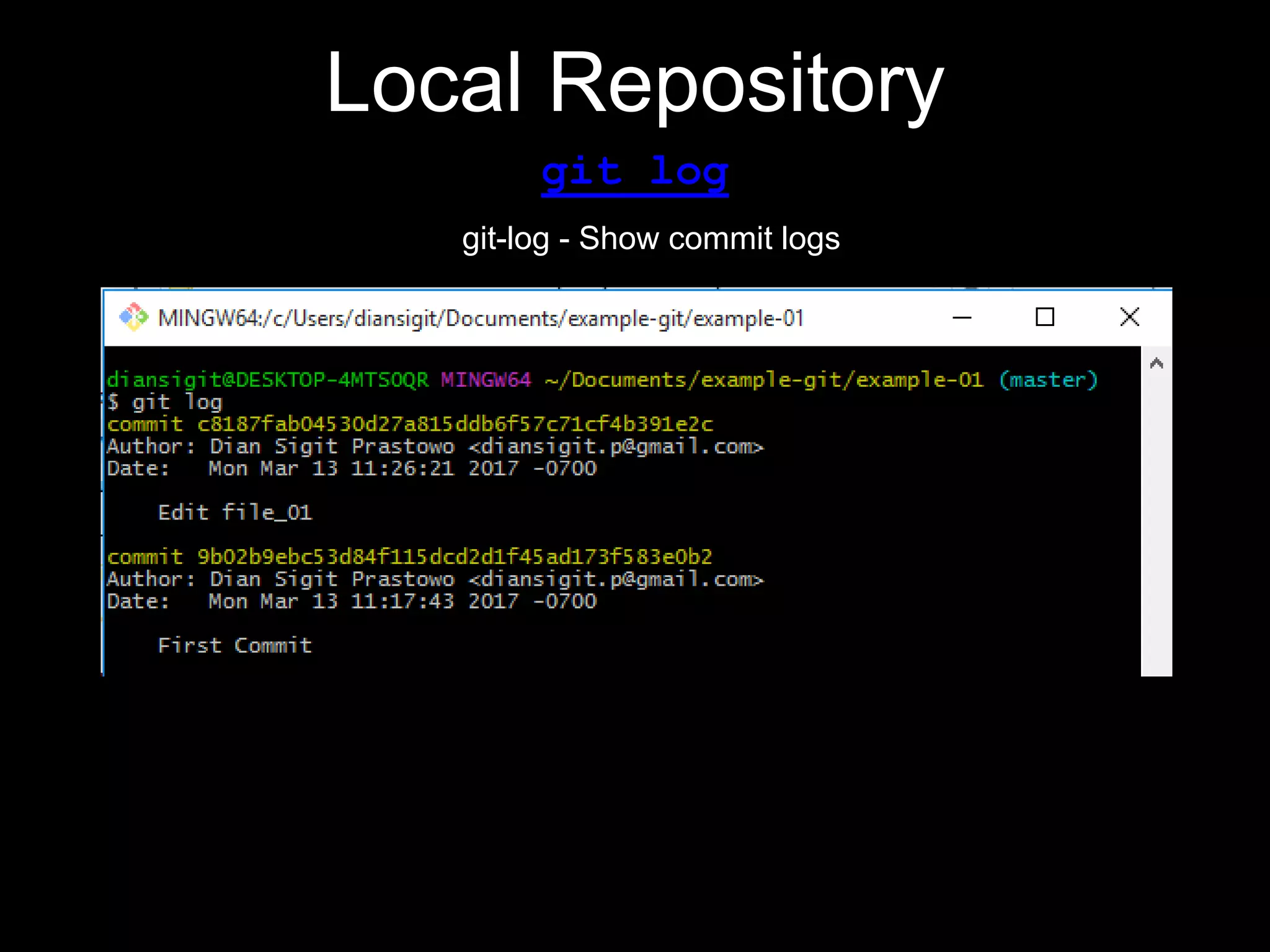This screenshot has height=952, width=1270.
Task: Click commit hash starting with c8187fab
Action: coord(455,425)
